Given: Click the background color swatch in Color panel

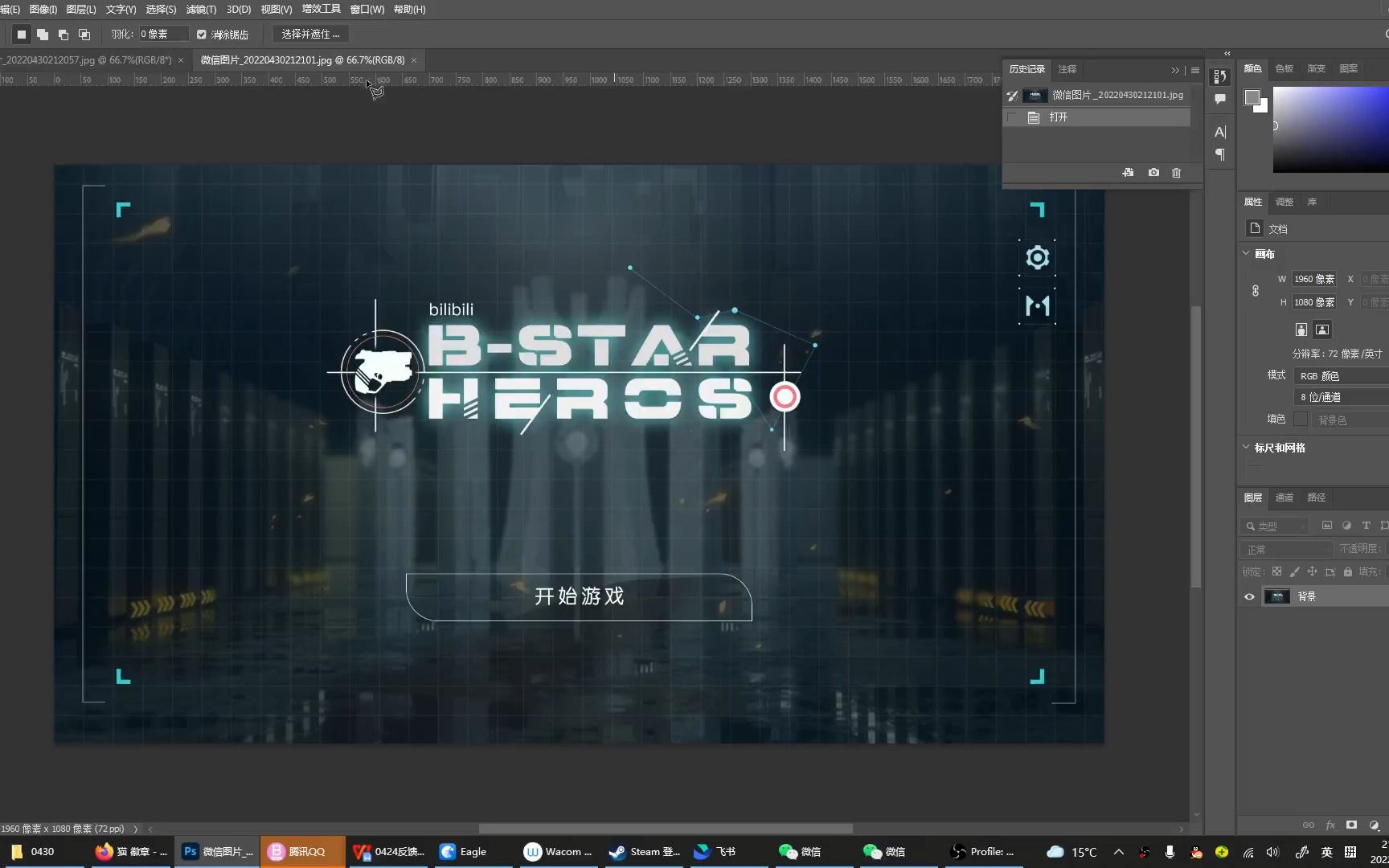Looking at the screenshot, I should click(x=1263, y=107).
